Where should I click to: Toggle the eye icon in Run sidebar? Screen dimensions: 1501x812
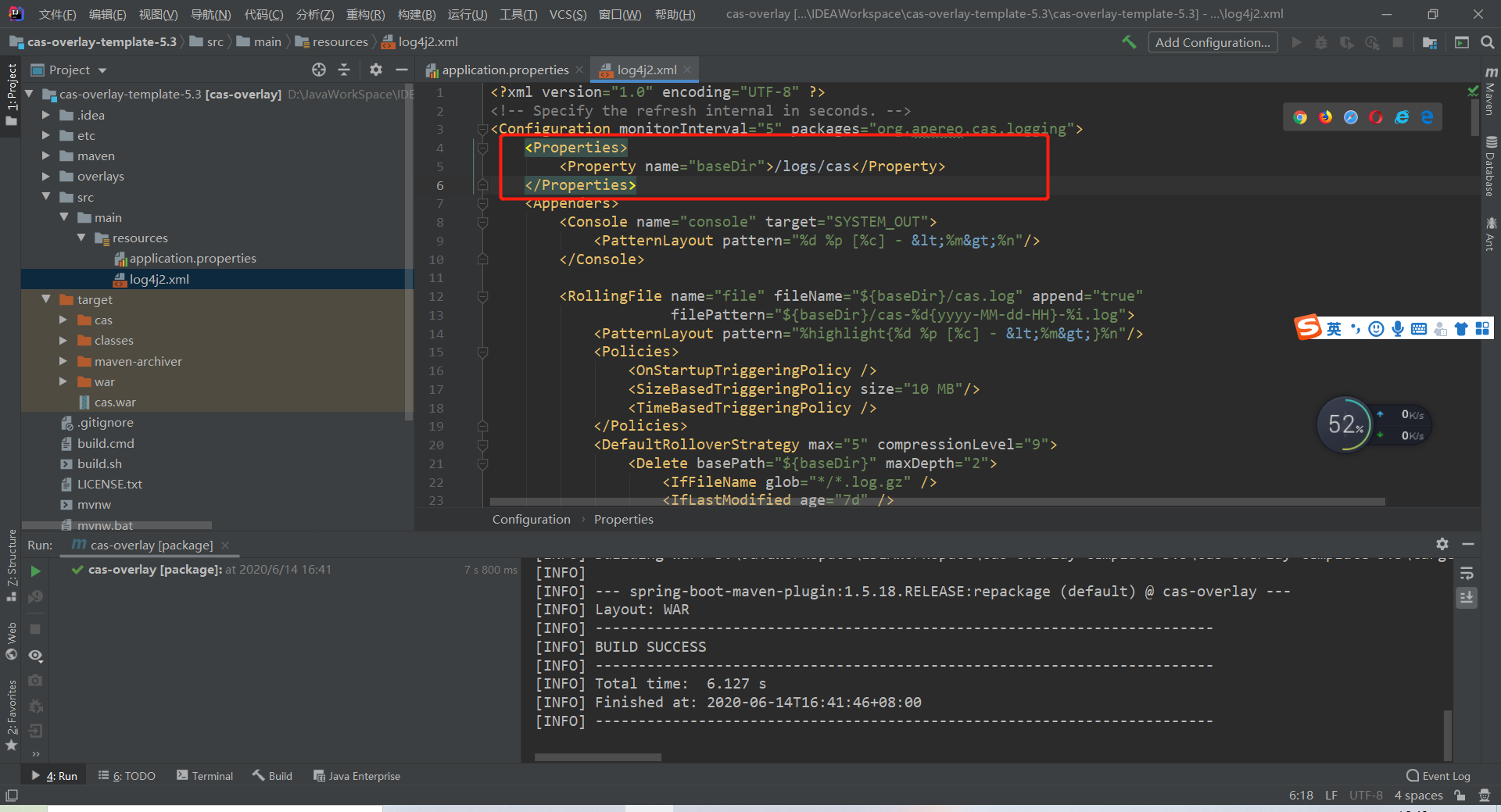coord(35,656)
